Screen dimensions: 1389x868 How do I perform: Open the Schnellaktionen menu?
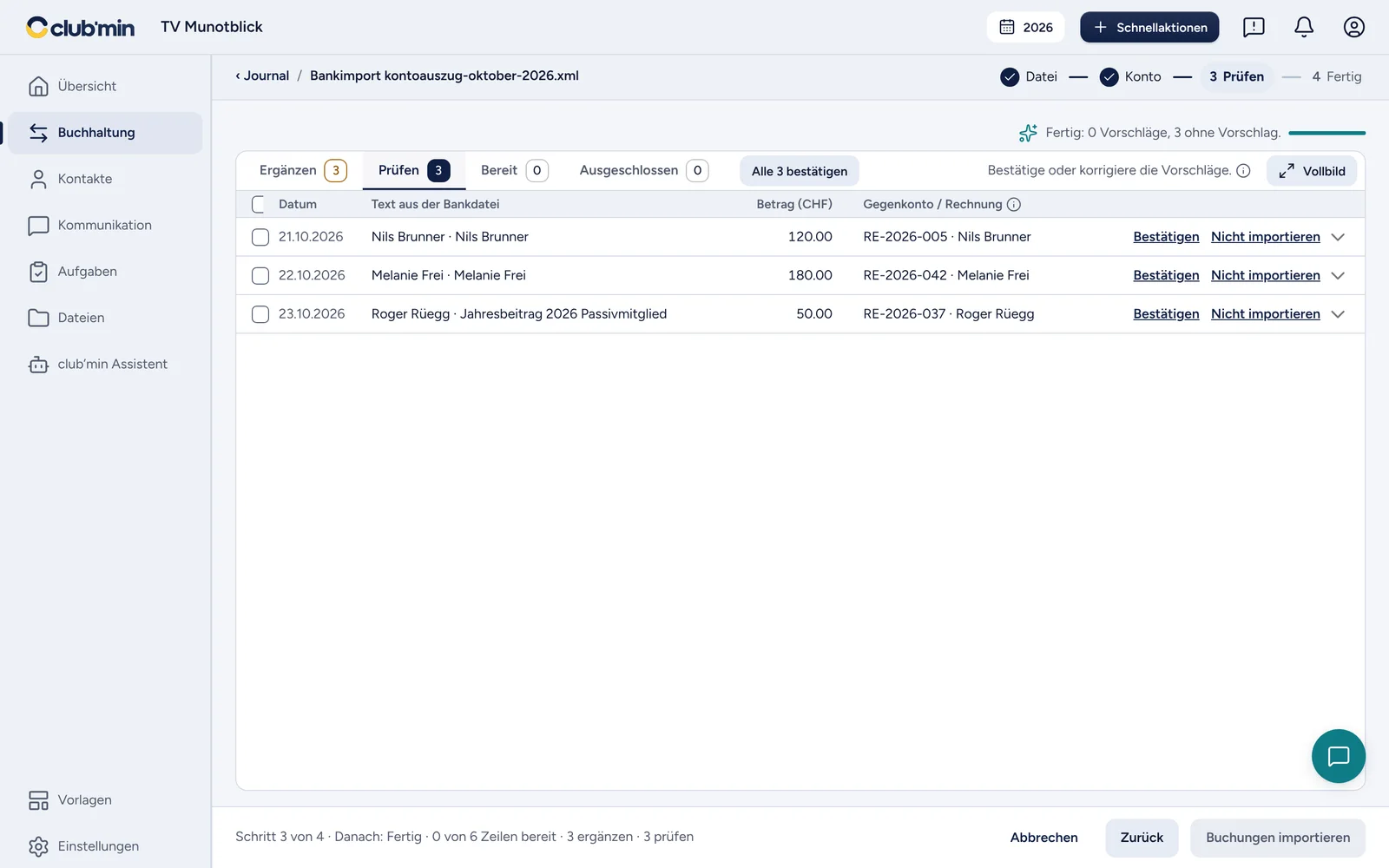[x=1149, y=27]
